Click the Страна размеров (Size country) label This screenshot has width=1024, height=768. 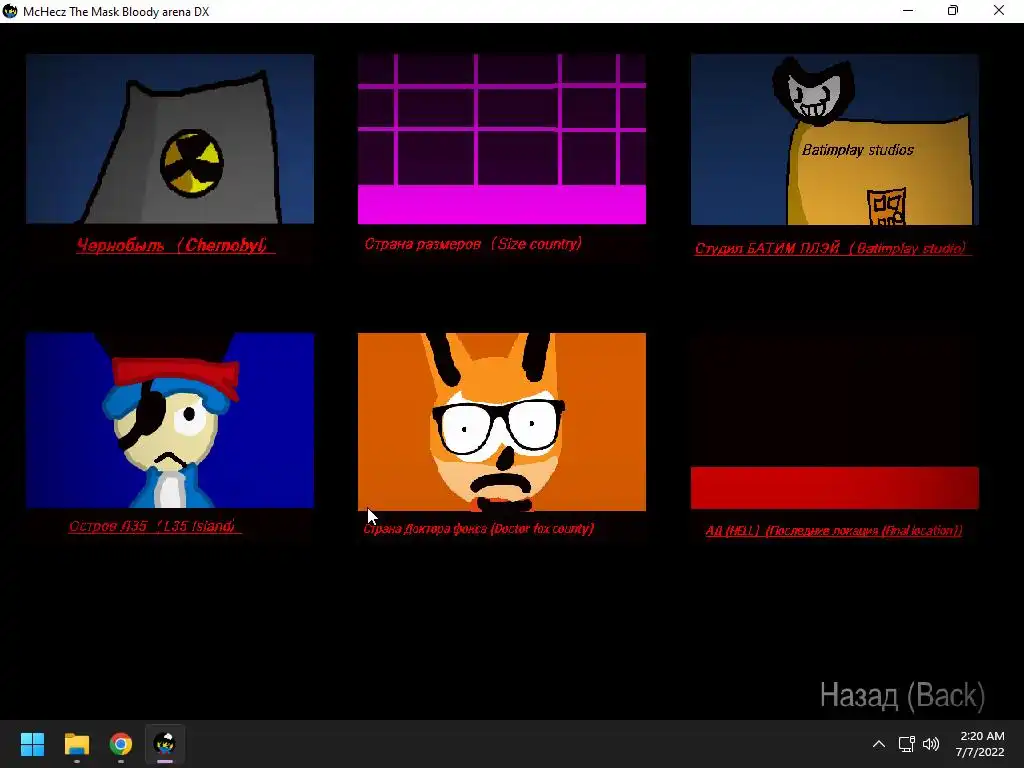[x=473, y=244]
